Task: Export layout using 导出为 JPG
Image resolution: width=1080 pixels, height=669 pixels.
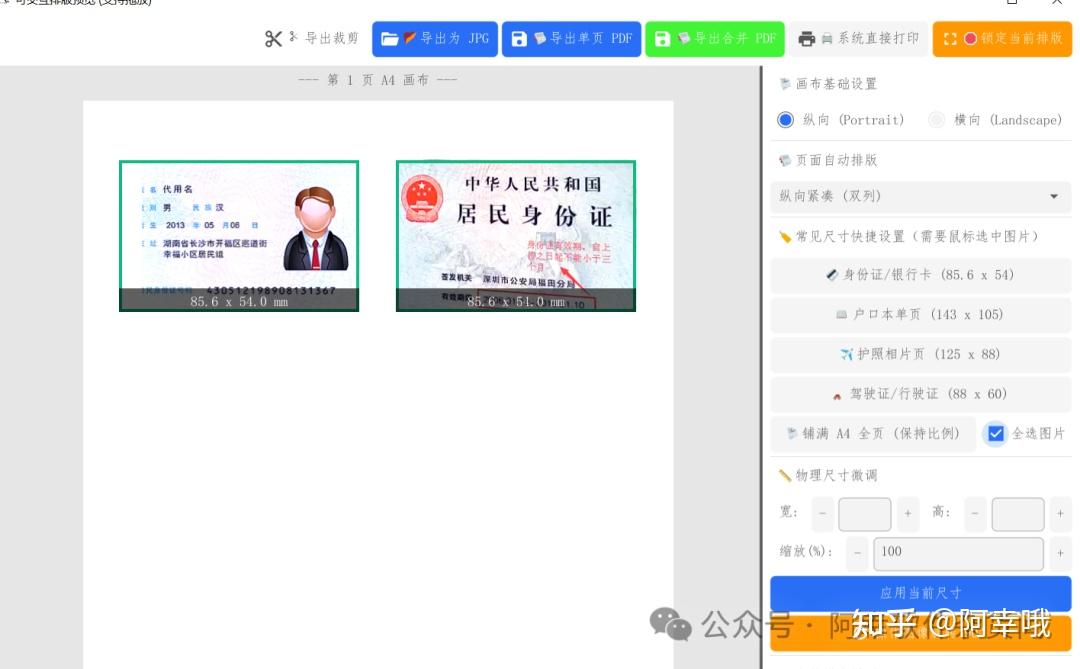Action: 435,39
